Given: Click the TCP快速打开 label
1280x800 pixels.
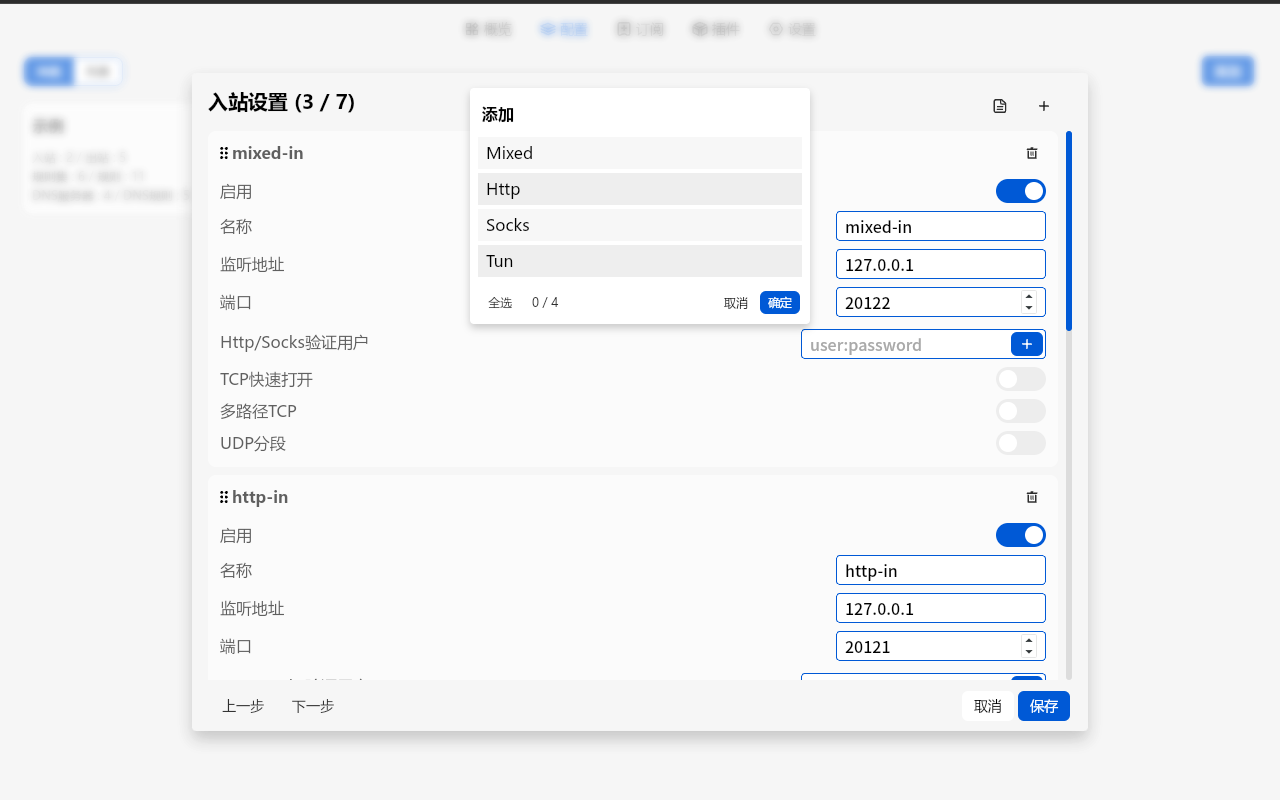Looking at the screenshot, I should pyautogui.click(x=267, y=379).
